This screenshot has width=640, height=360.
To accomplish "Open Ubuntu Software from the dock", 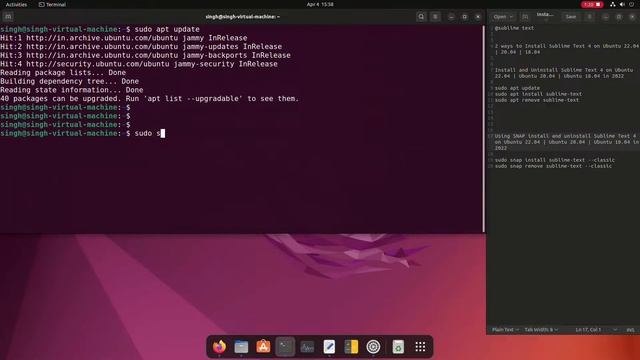I will click(x=263, y=347).
